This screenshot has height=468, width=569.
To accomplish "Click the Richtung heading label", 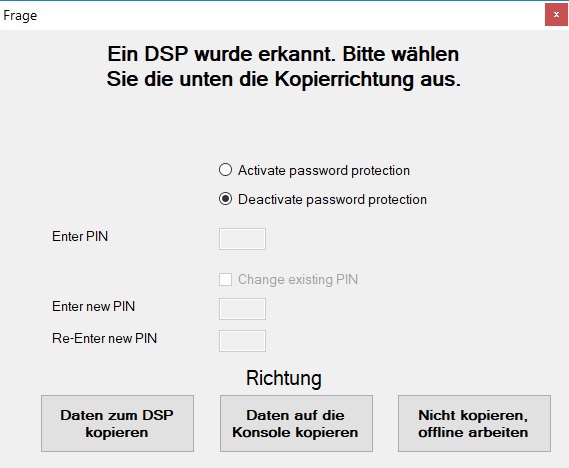I will pyautogui.click(x=284, y=378).
